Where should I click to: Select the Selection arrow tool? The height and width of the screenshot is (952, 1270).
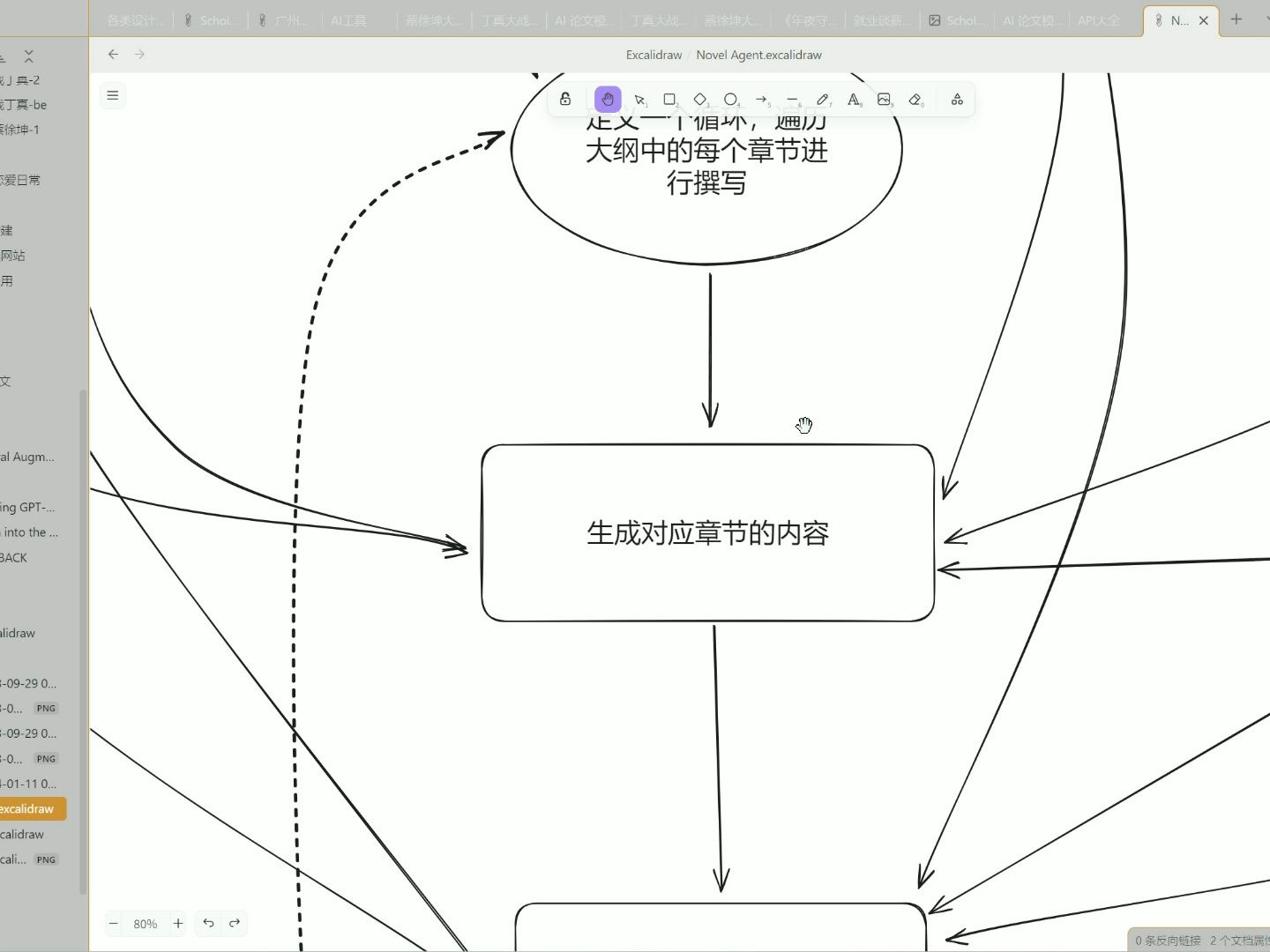640,100
